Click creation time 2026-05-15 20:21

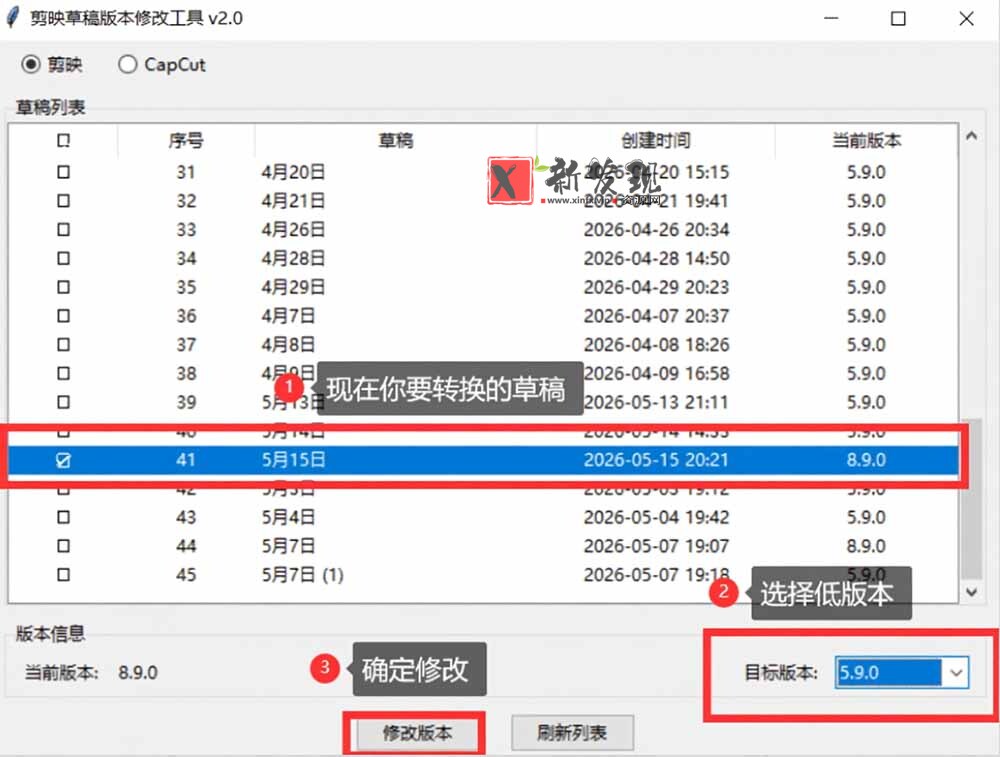656,460
